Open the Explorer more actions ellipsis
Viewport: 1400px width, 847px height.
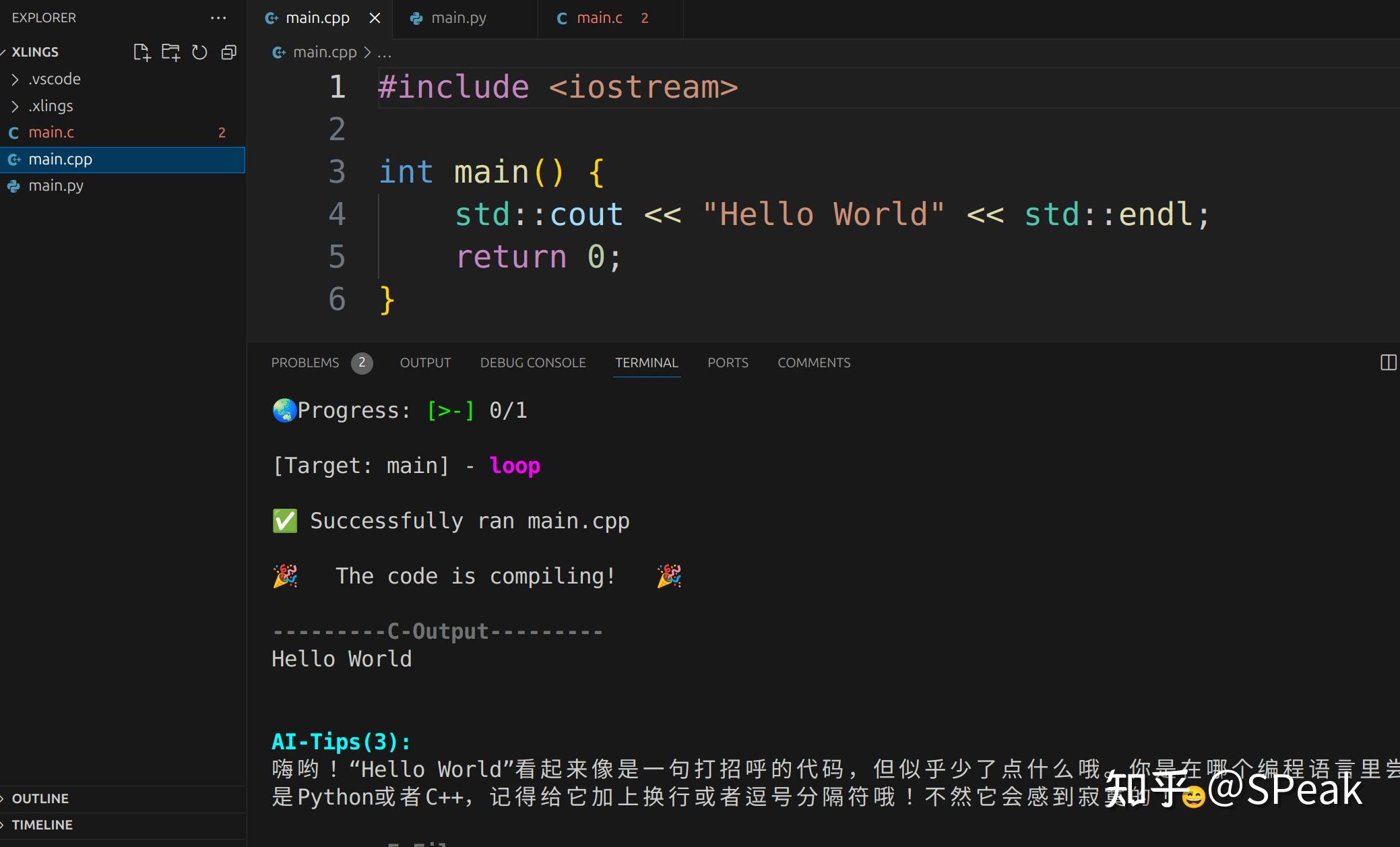[x=218, y=18]
